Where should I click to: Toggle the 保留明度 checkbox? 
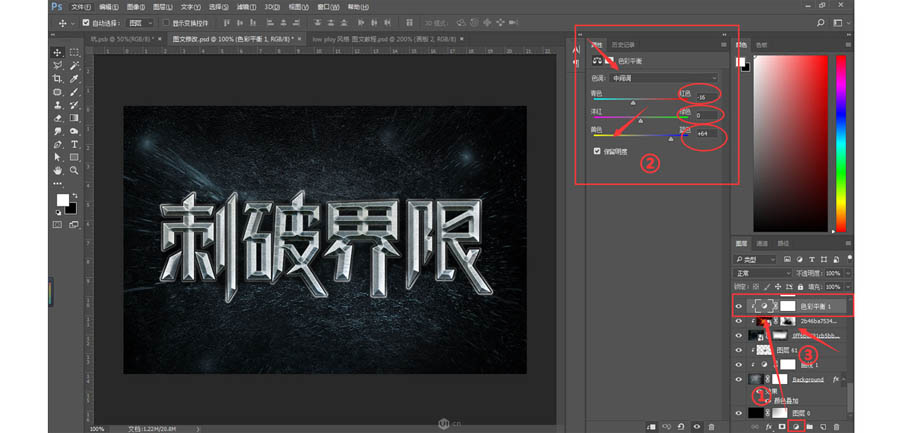click(597, 151)
